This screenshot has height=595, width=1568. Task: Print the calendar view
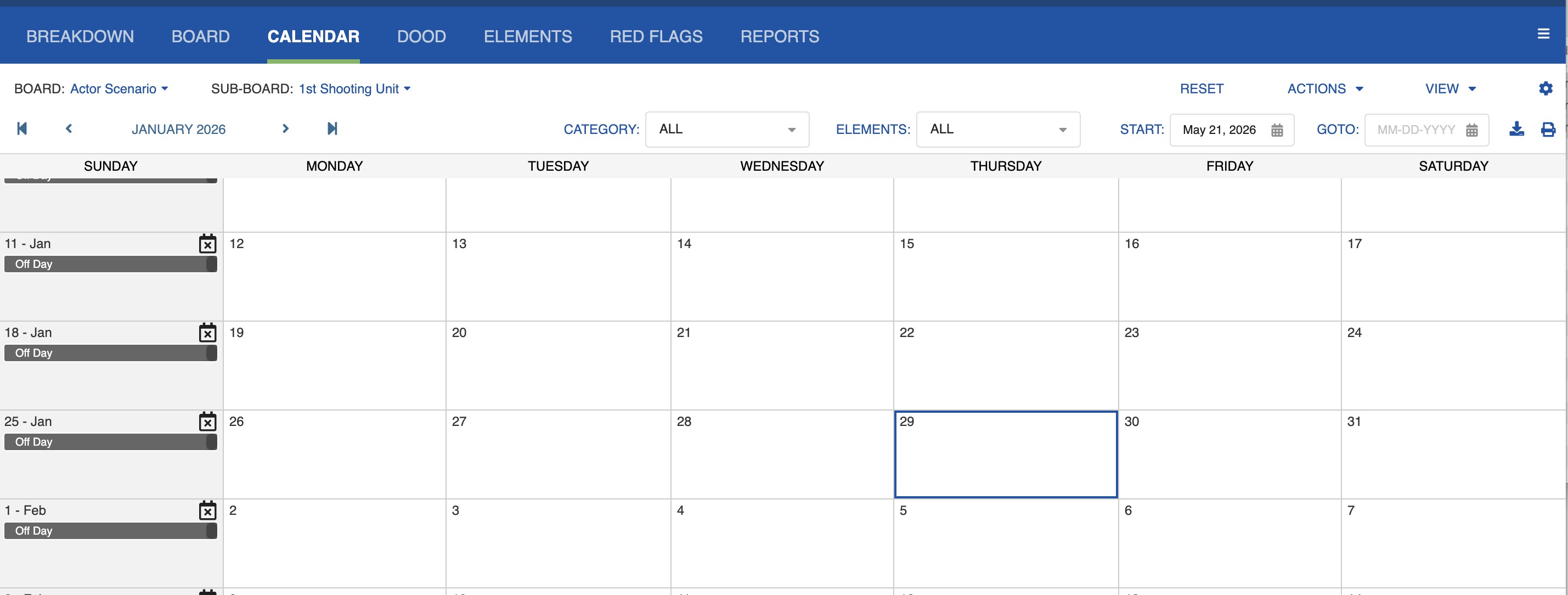pyautogui.click(x=1548, y=129)
